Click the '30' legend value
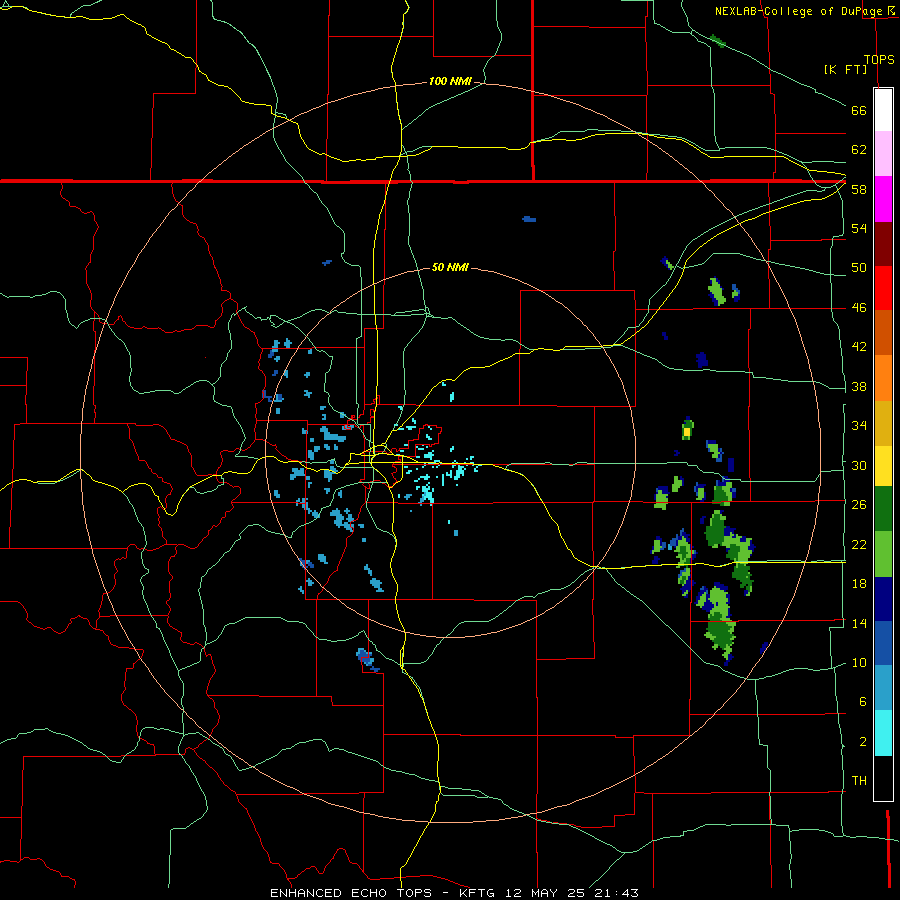This screenshot has width=900, height=900. (859, 465)
